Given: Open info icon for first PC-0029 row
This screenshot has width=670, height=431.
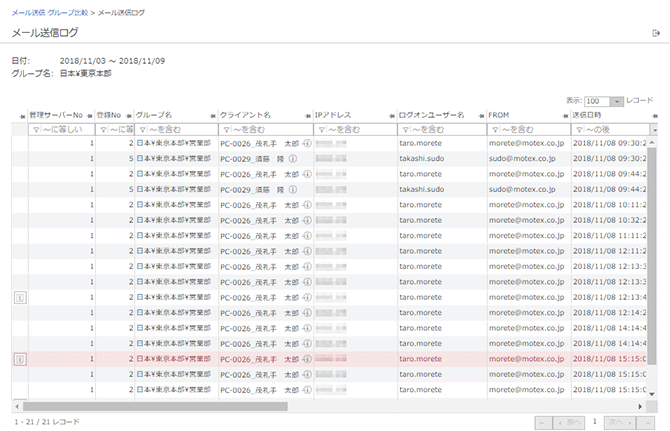Looking at the screenshot, I should pos(306,158).
